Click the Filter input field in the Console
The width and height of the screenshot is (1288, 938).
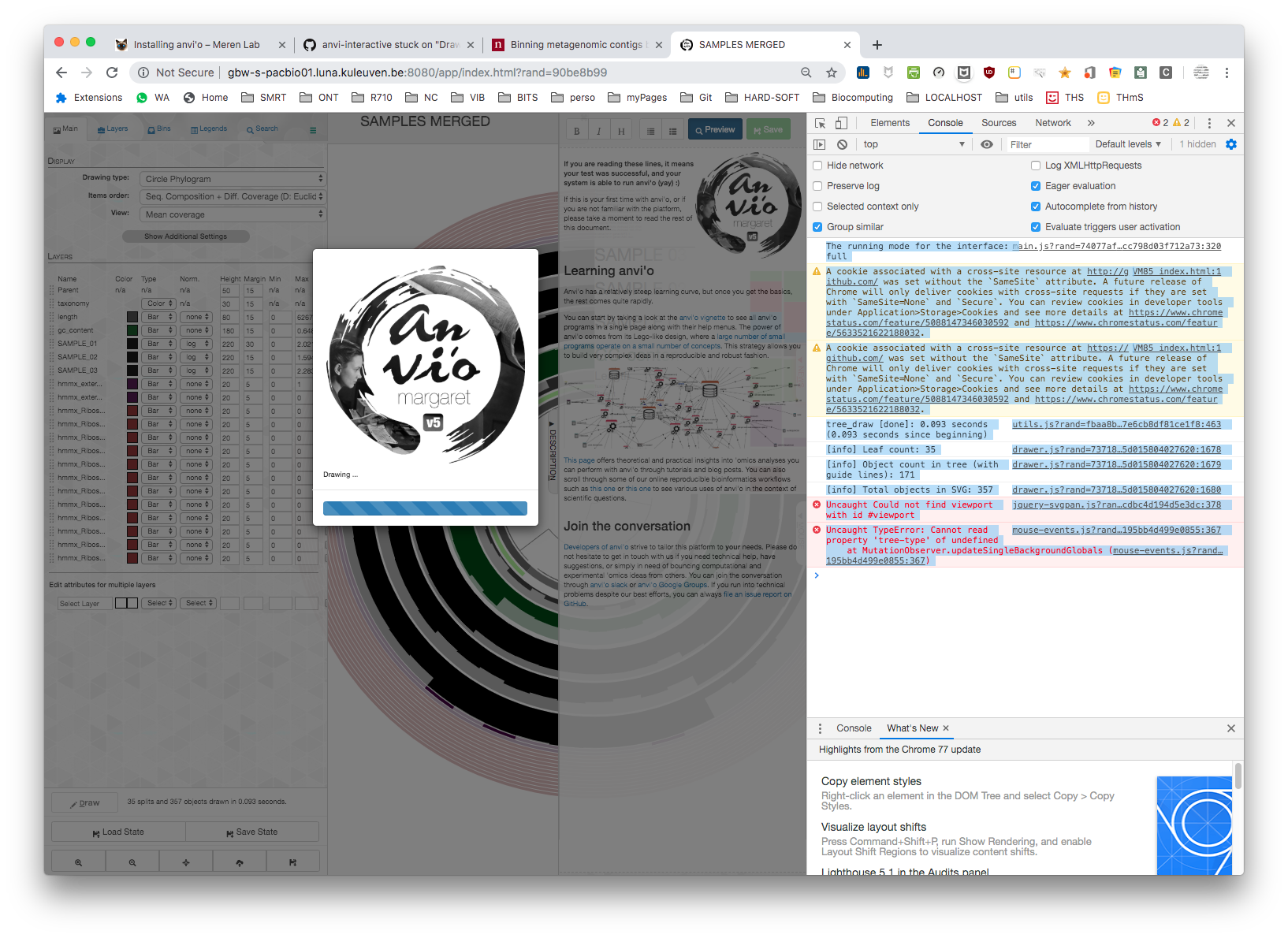click(1047, 143)
